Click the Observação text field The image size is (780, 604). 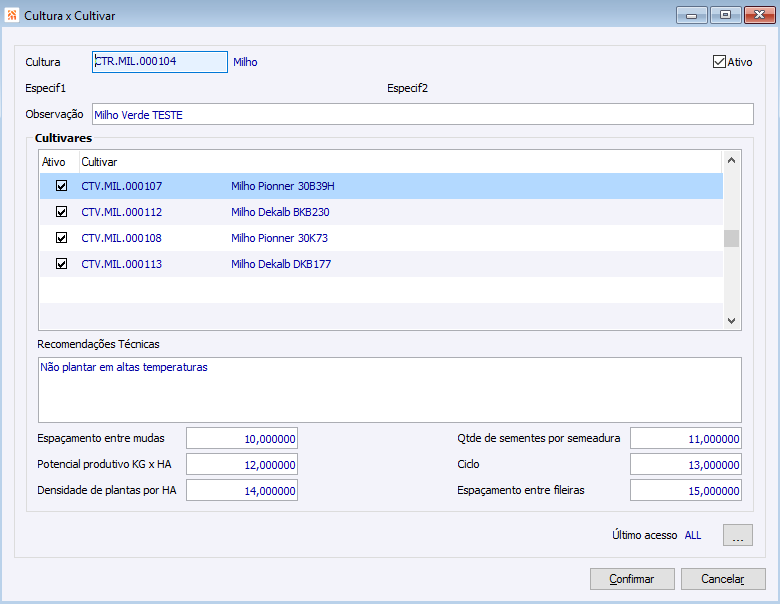(423, 114)
